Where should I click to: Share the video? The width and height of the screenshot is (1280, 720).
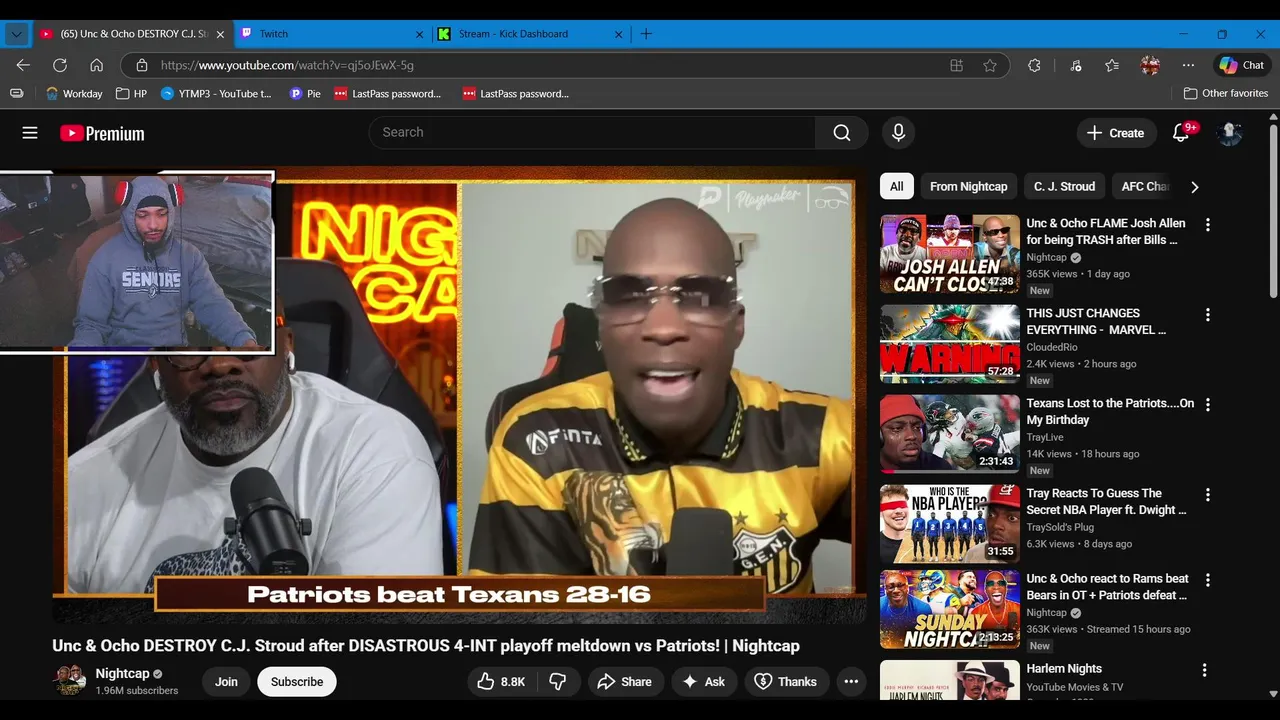coord(624,682)
